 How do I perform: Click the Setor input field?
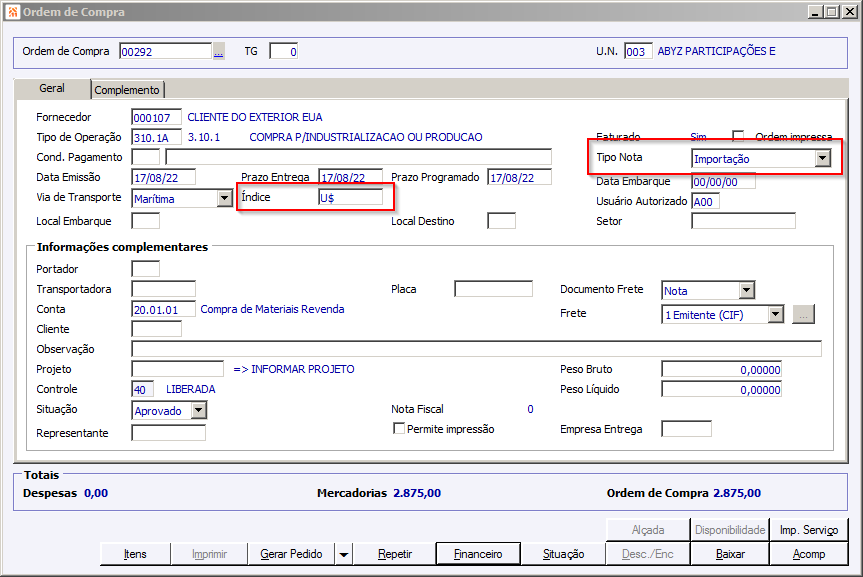click(x=744, y=221)
